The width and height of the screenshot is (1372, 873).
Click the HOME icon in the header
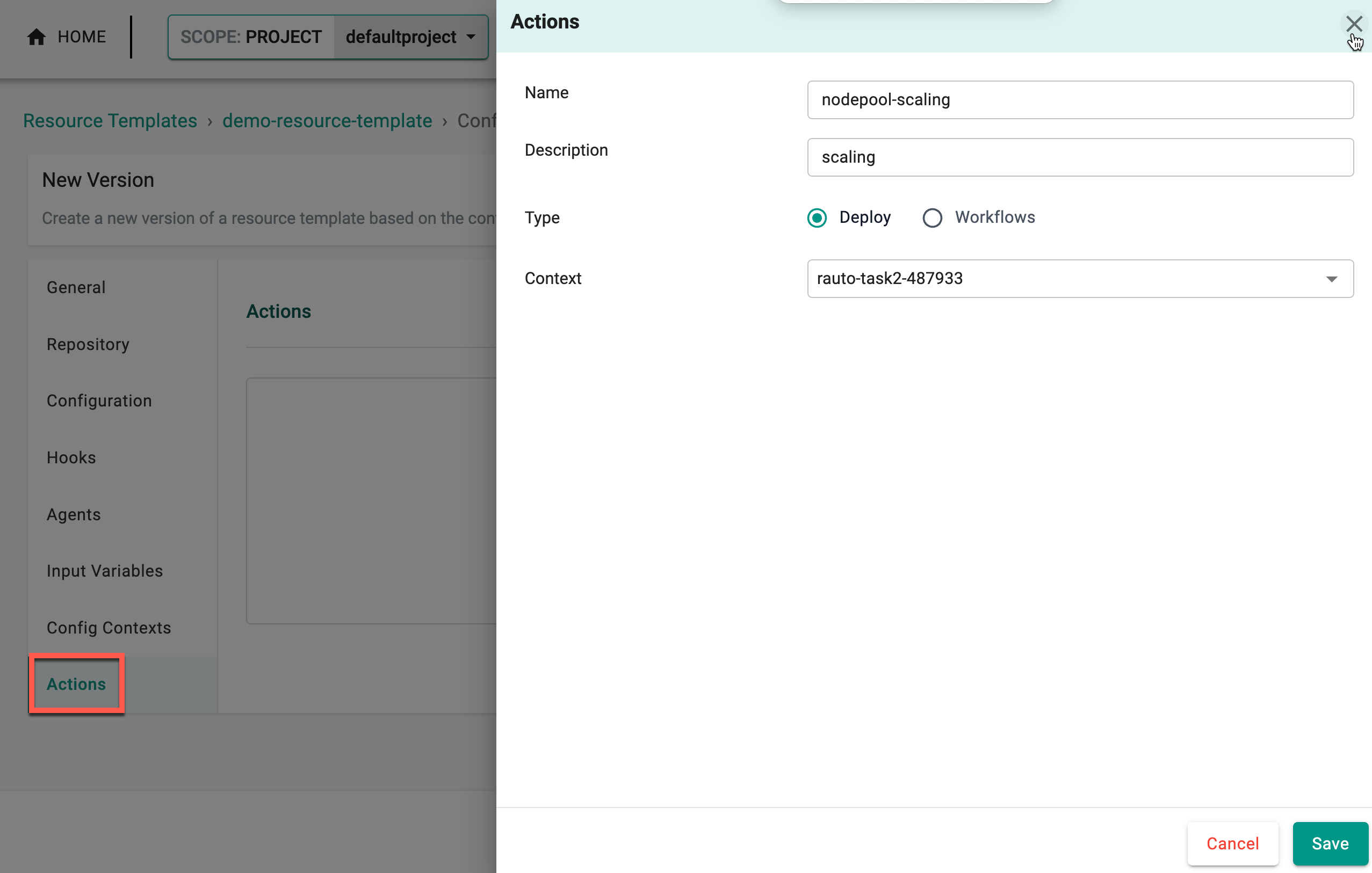tap(36, 37)
